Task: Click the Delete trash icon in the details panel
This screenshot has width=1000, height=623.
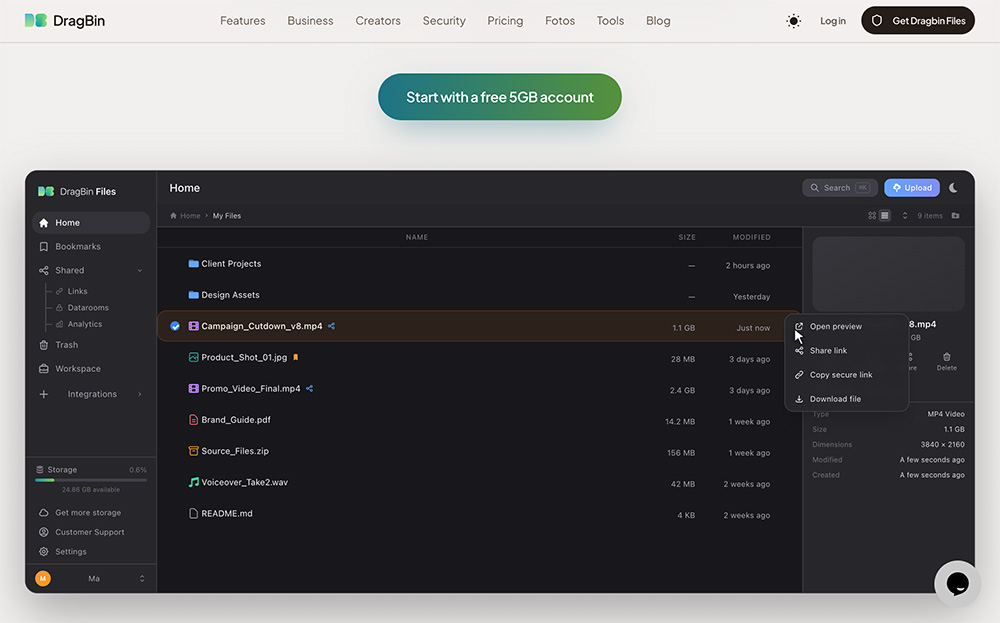Action: click(x=946, y=356)
